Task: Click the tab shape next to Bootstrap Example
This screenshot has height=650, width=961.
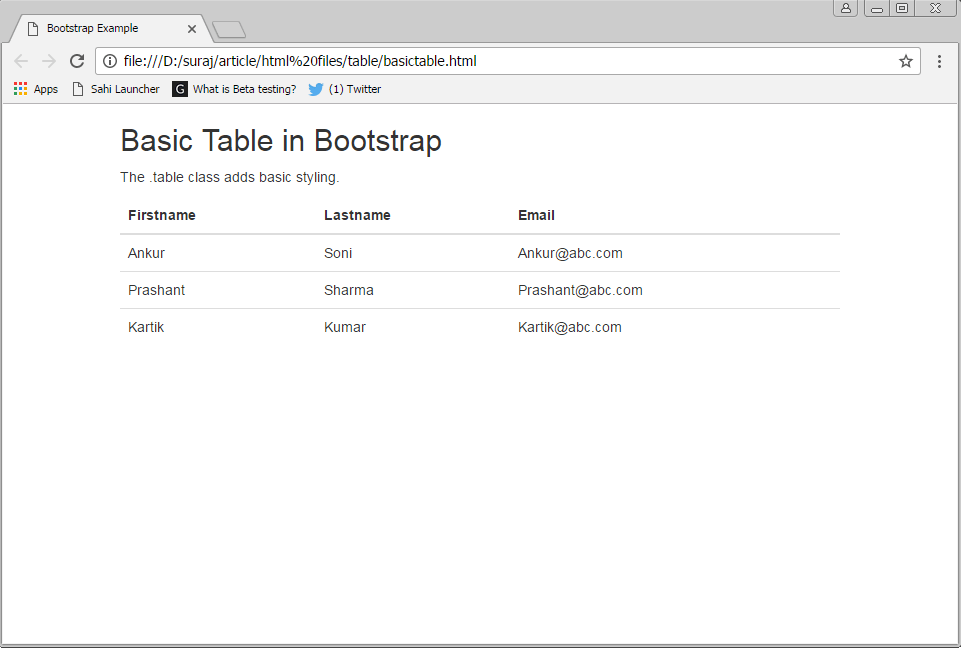Action: click(228, 29)
